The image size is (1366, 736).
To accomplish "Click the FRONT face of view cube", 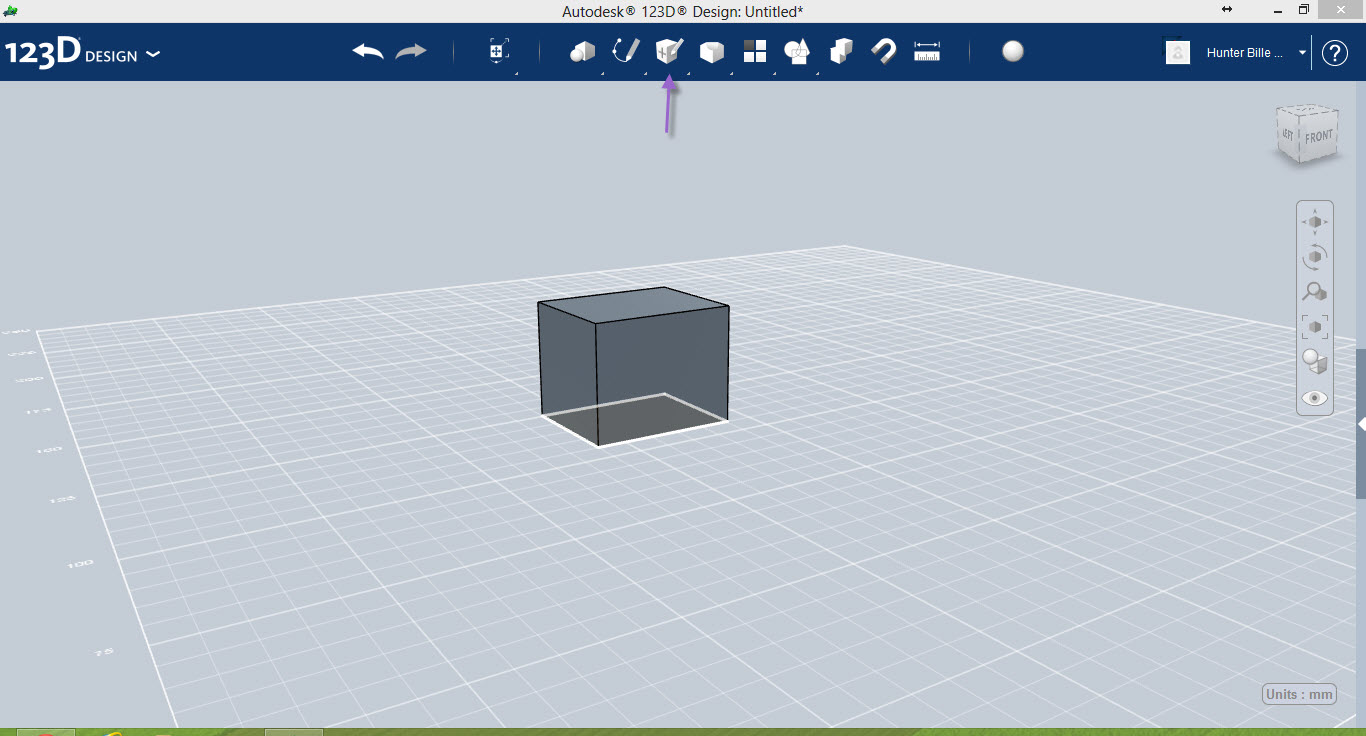I will pos(1320,137).
